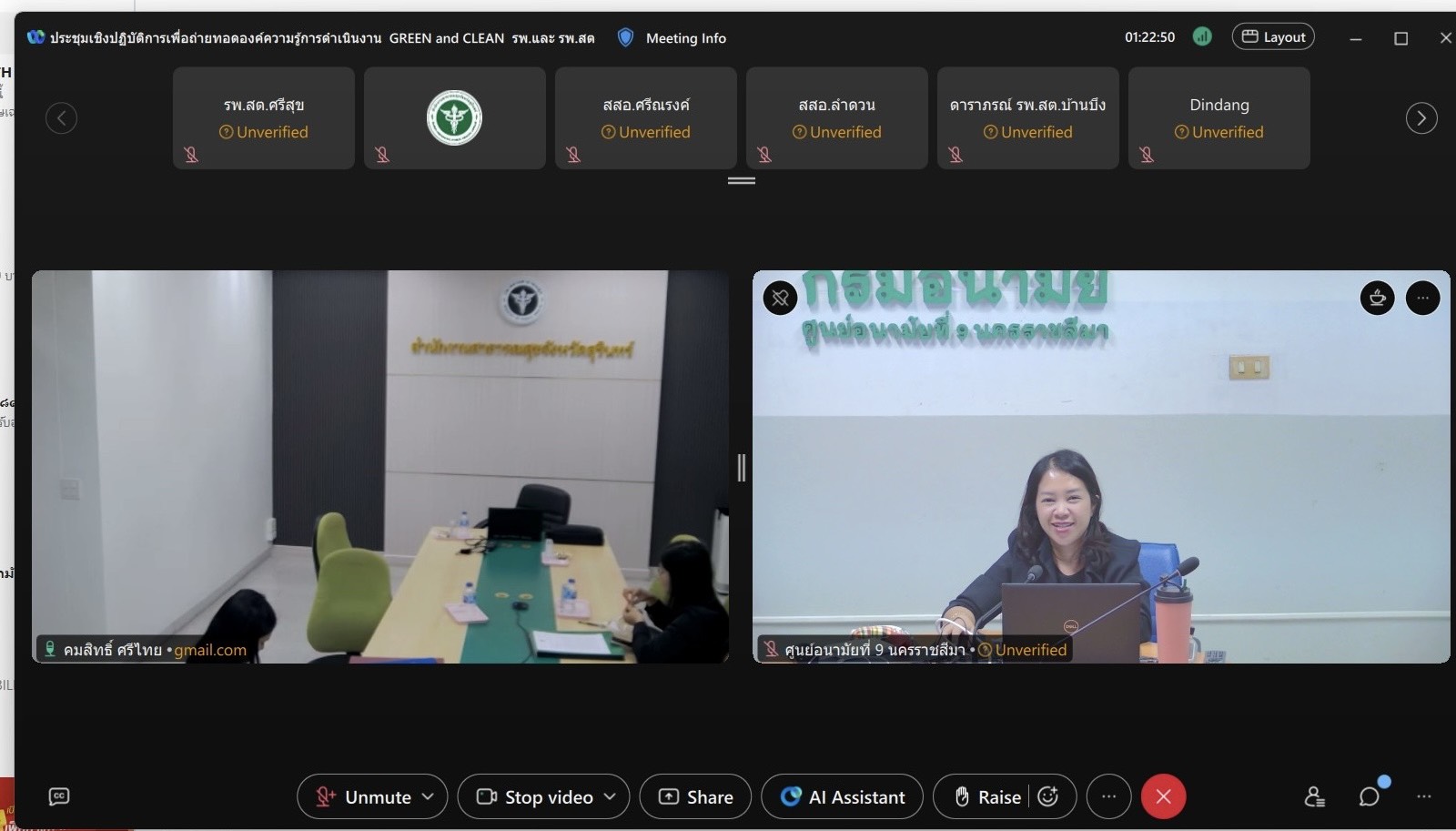This screenshot has height=831, width=1456.
Task: Expand audio options arrow beside Unmute
Action: (428, 796)
